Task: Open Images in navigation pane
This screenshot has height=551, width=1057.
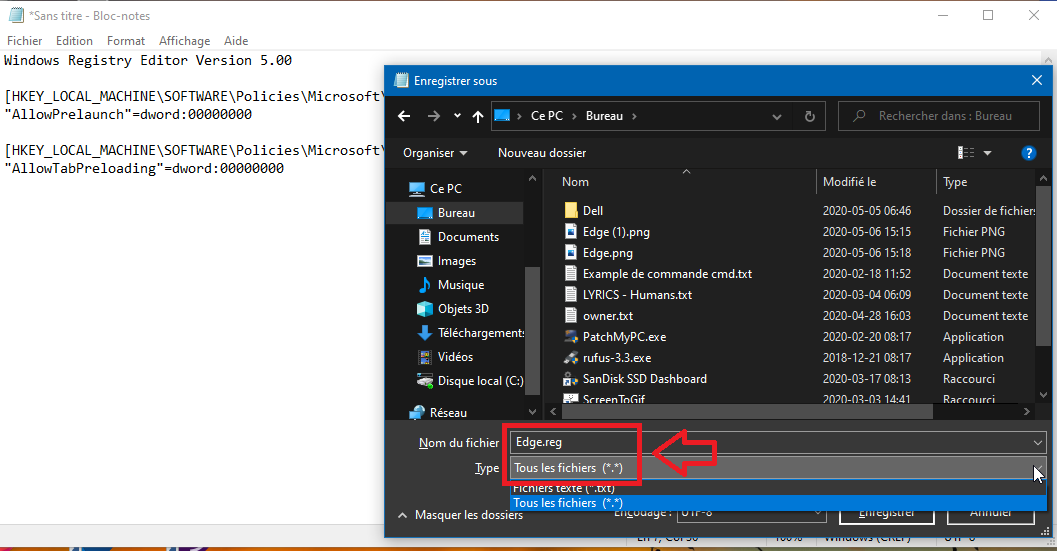Action: (456, 261)
